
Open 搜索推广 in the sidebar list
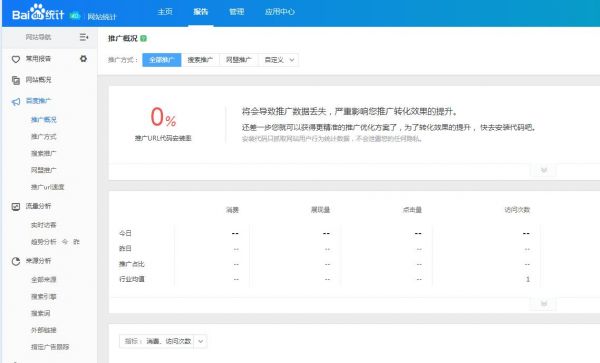[x=44, y=153]
